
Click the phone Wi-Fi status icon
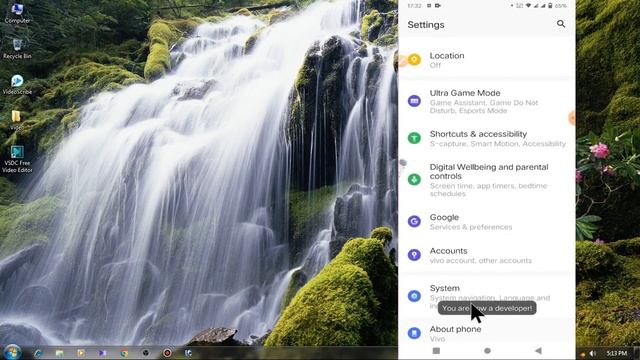pos(528,6)
